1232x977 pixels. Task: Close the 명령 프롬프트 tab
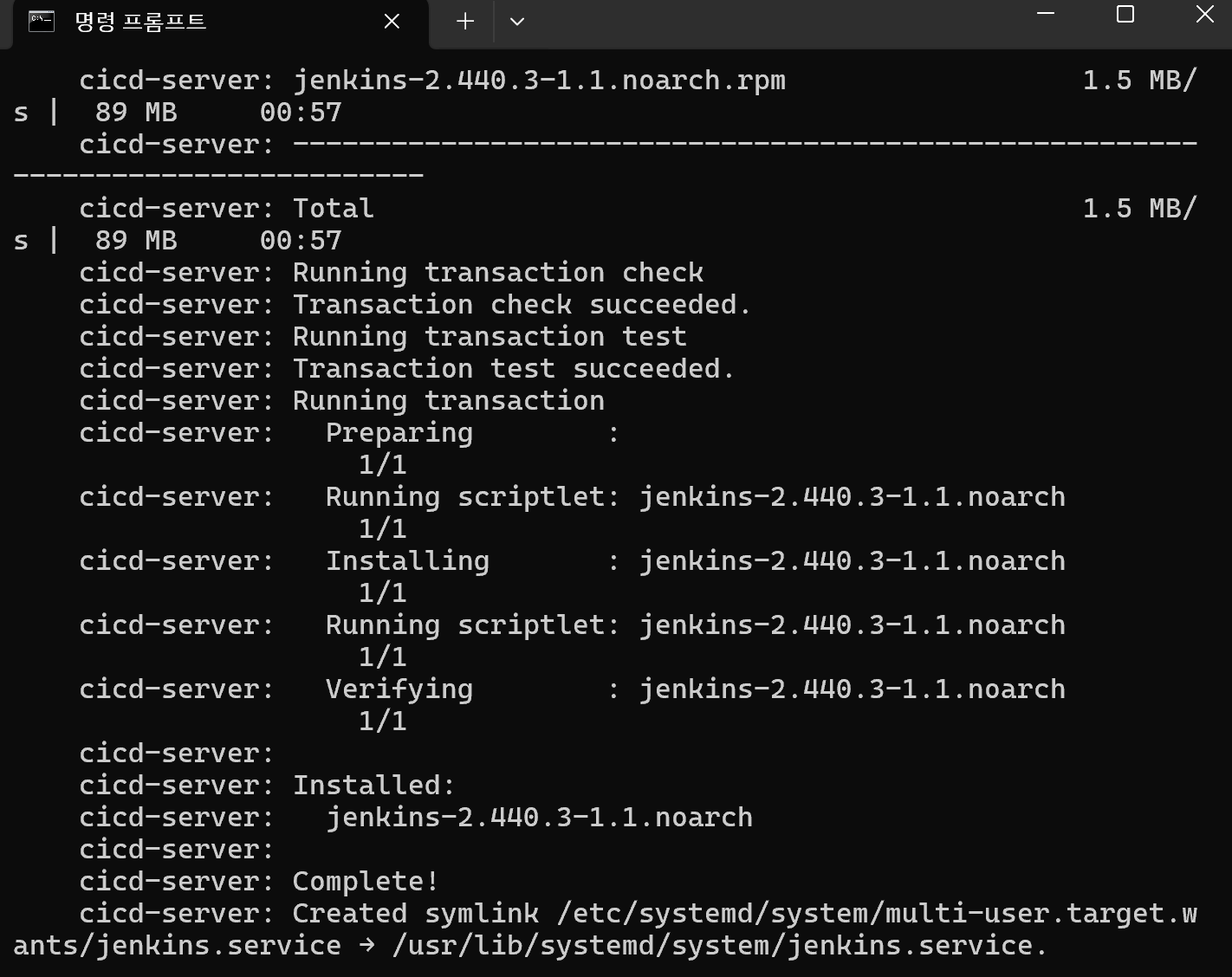(392, 22)
